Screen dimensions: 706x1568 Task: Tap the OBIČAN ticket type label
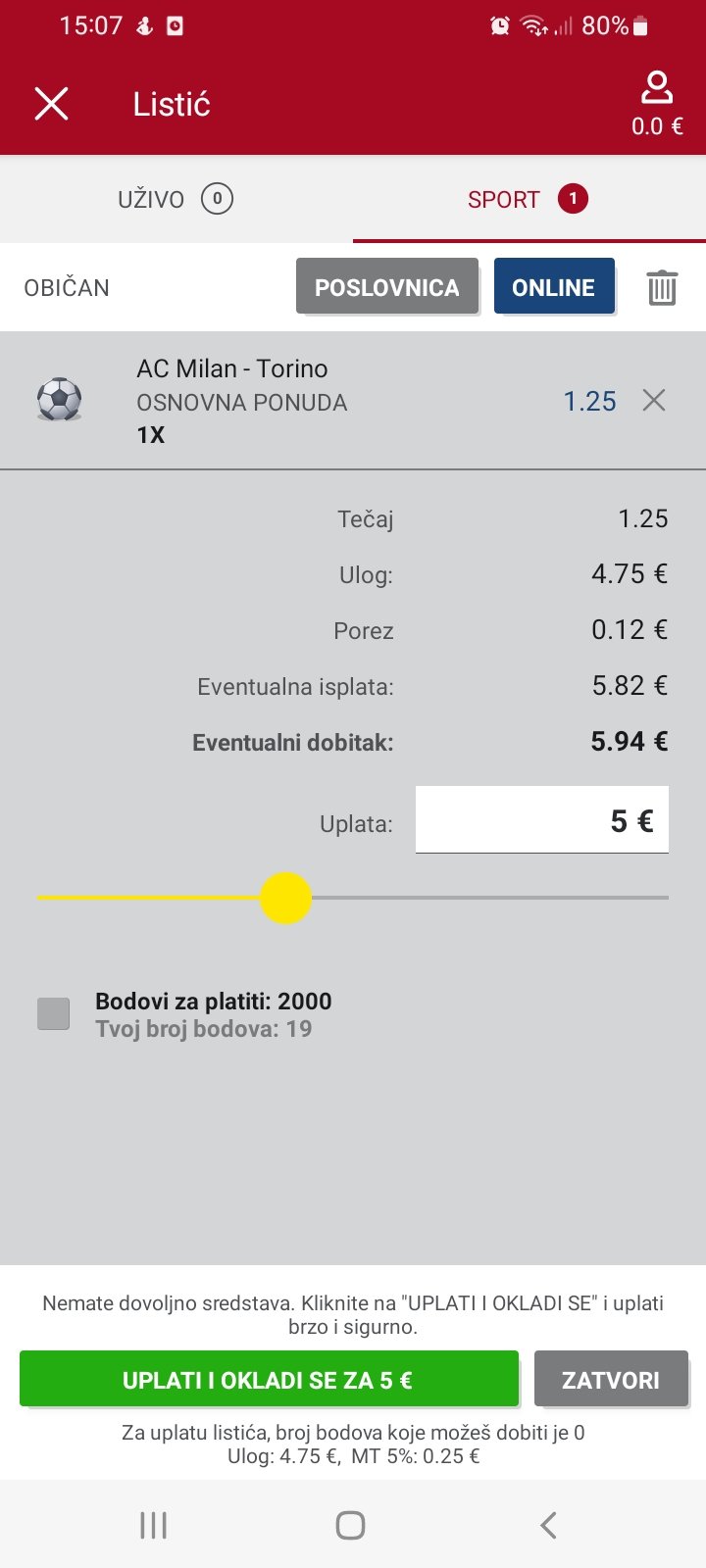pyautogui.click(x=67, y=288)
